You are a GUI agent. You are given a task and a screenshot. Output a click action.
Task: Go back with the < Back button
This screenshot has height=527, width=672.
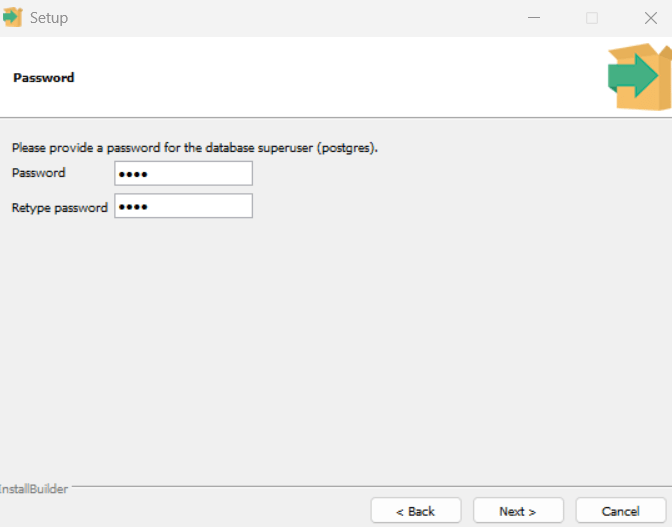416,511
